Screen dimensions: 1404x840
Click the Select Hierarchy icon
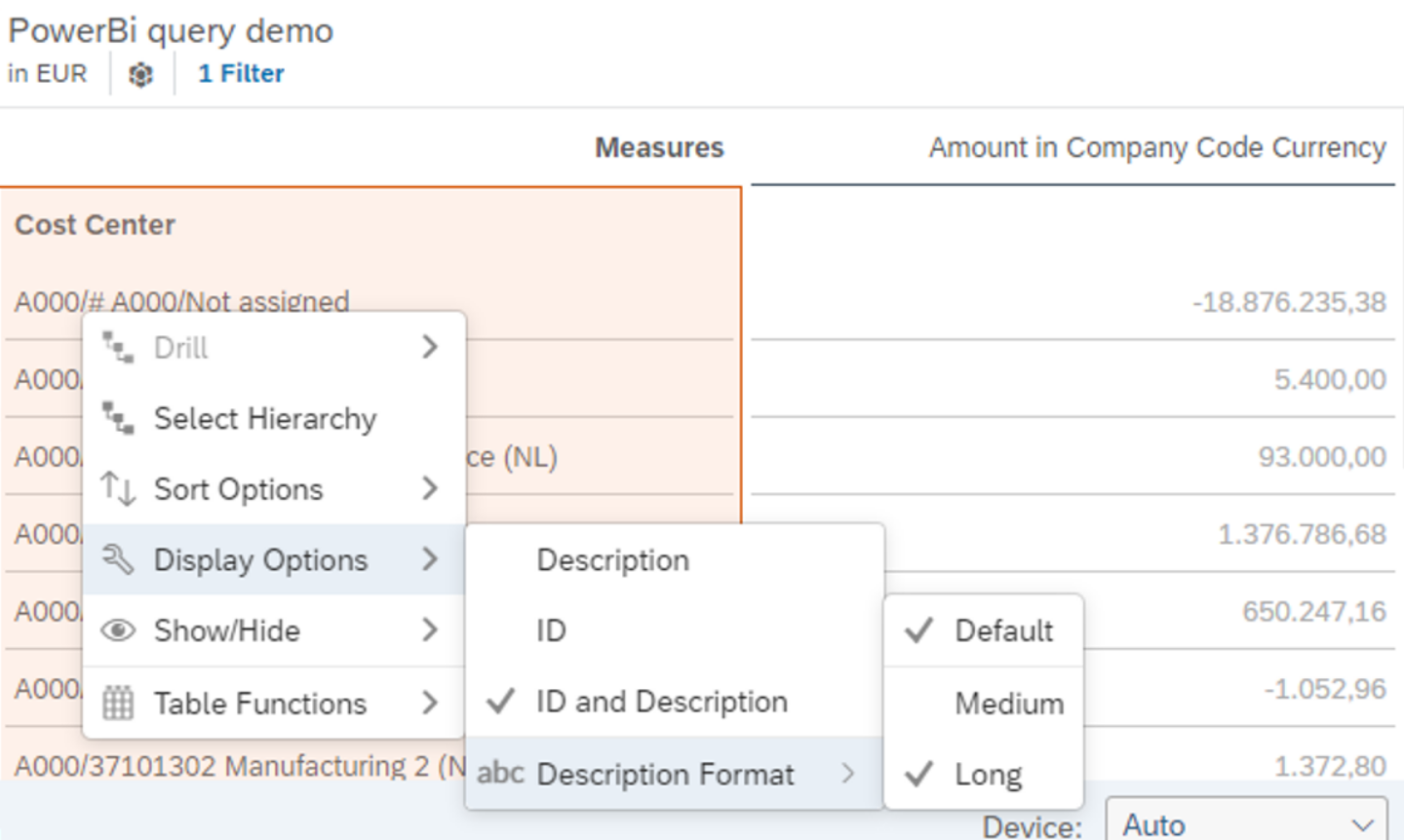118,419
